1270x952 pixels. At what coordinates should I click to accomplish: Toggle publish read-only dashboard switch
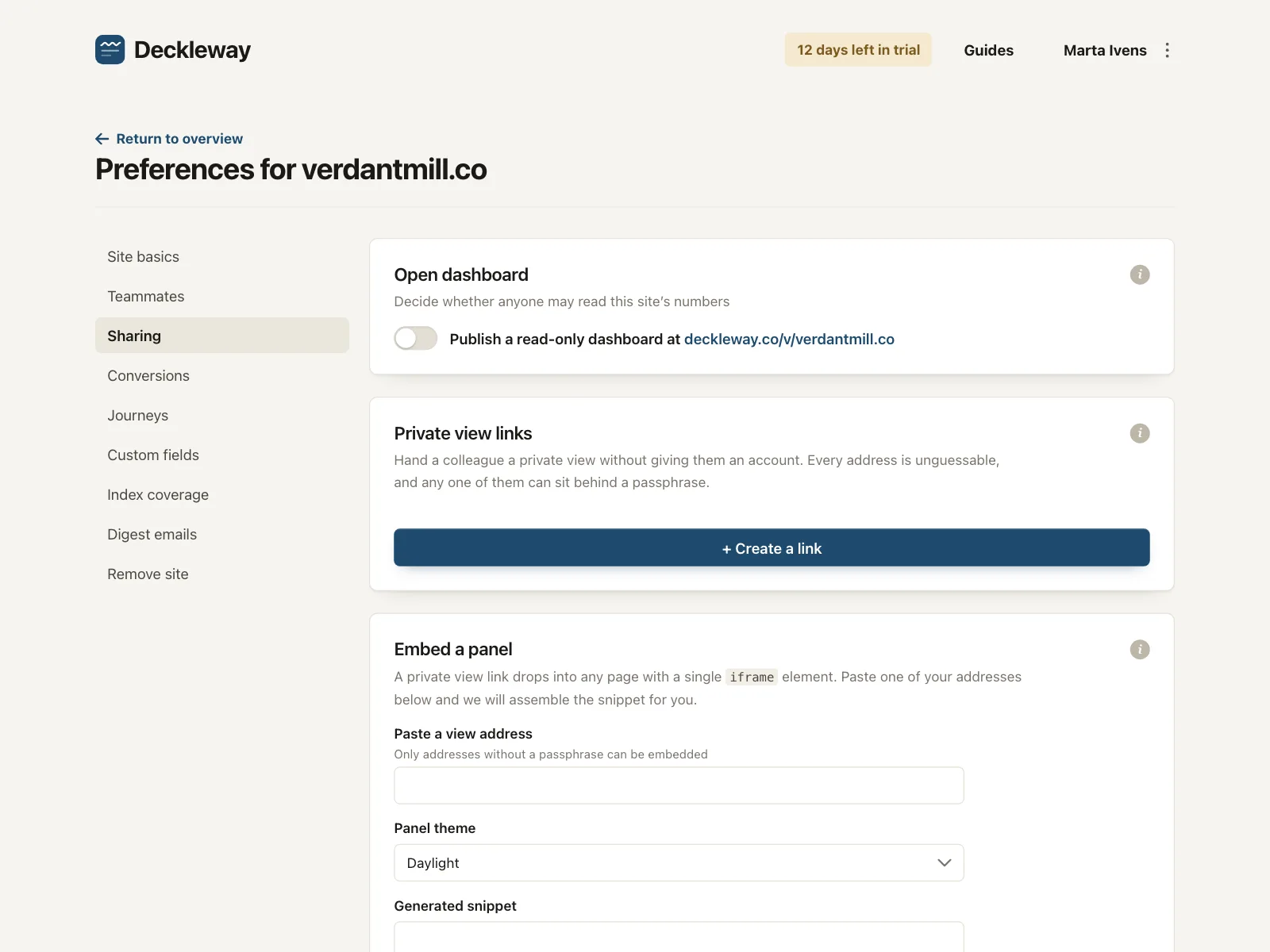[x=416, y=339]
